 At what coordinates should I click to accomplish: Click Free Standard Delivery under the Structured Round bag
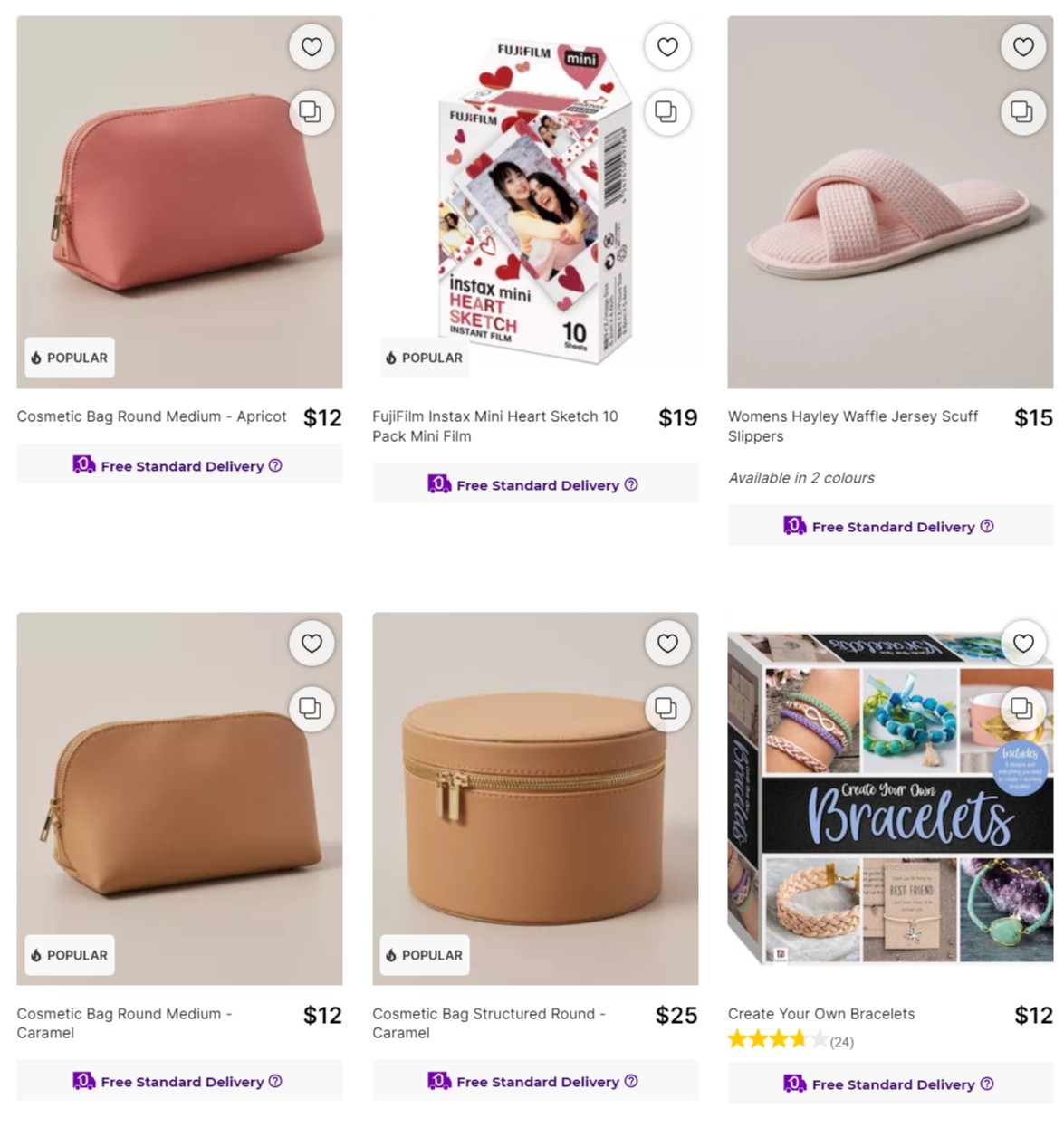(x=535, y=1080)
